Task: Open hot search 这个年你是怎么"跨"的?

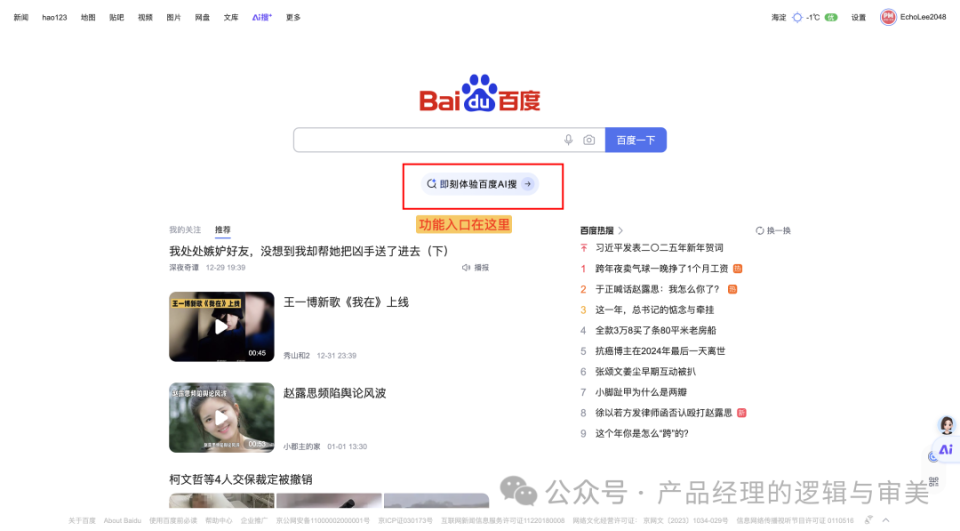Action: [642, 434]
